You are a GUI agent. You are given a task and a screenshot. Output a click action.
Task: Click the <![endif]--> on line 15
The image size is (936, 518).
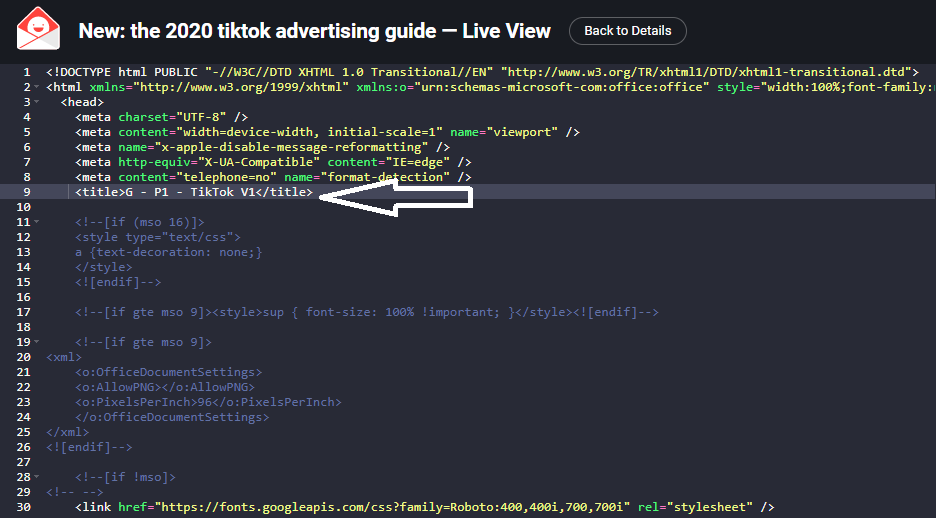click(x=118, y=282)
